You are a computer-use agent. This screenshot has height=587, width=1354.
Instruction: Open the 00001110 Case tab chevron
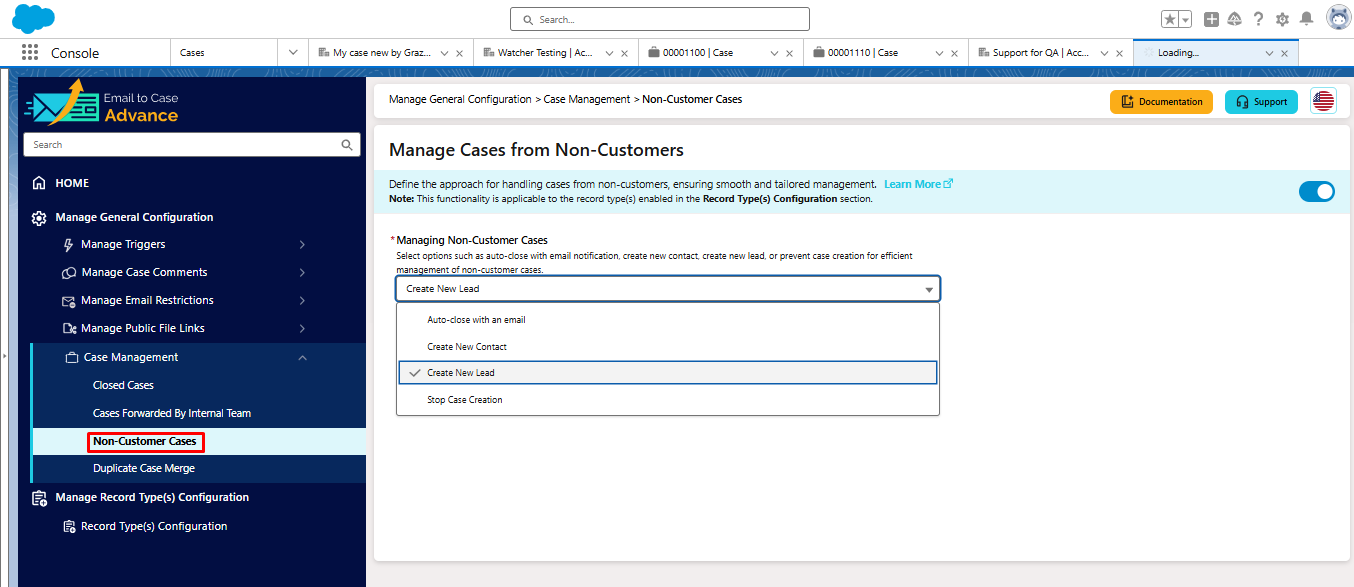940,53
